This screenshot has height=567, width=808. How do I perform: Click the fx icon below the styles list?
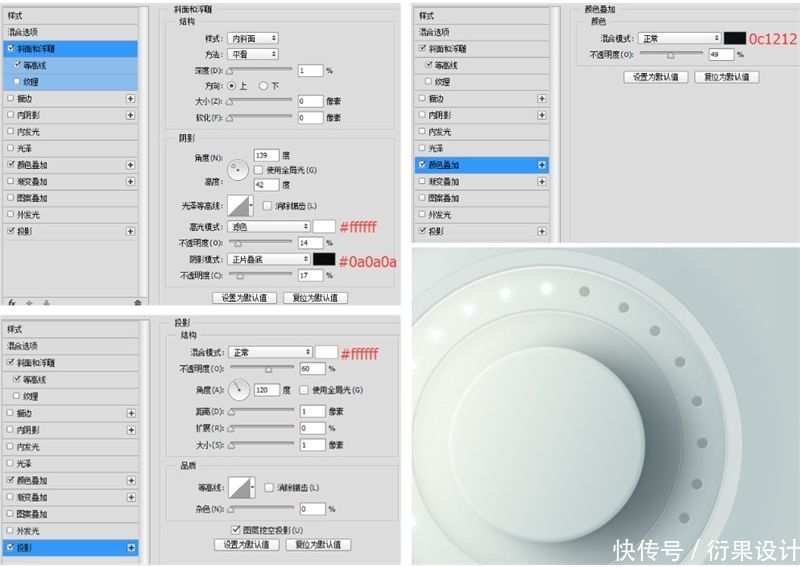click(x=12, y=303)
